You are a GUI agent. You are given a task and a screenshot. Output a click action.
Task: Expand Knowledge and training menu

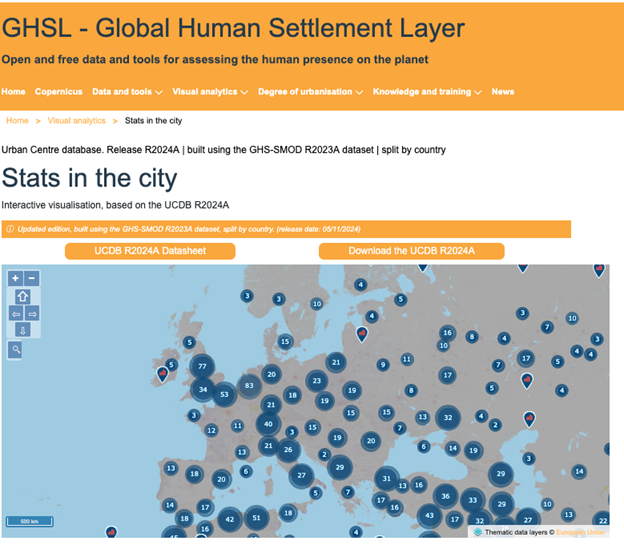(427, 92)
